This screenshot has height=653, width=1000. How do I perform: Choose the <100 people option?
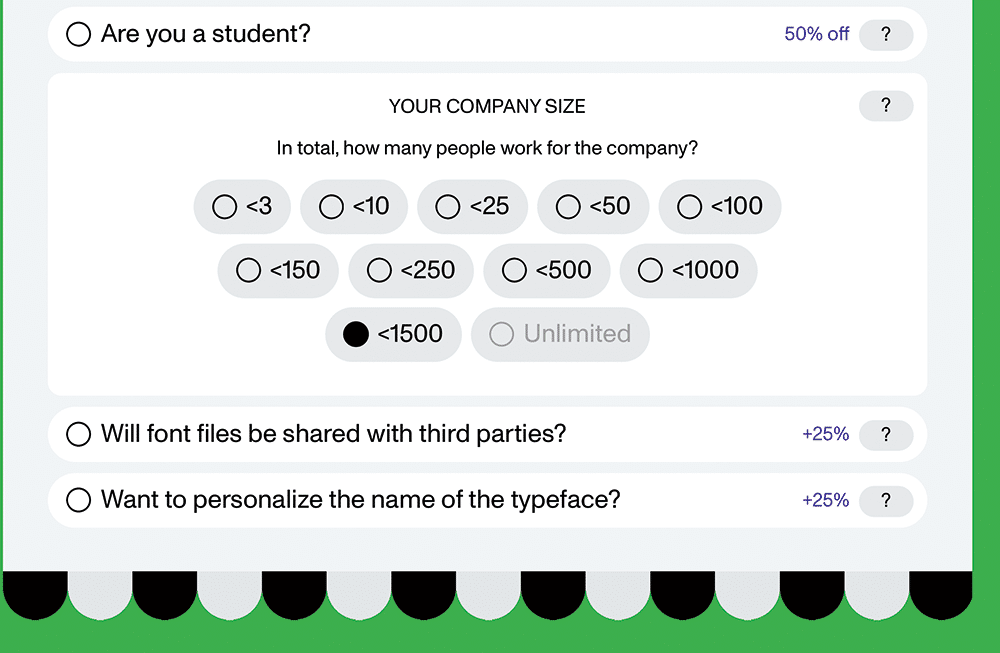tap(719, 206)
